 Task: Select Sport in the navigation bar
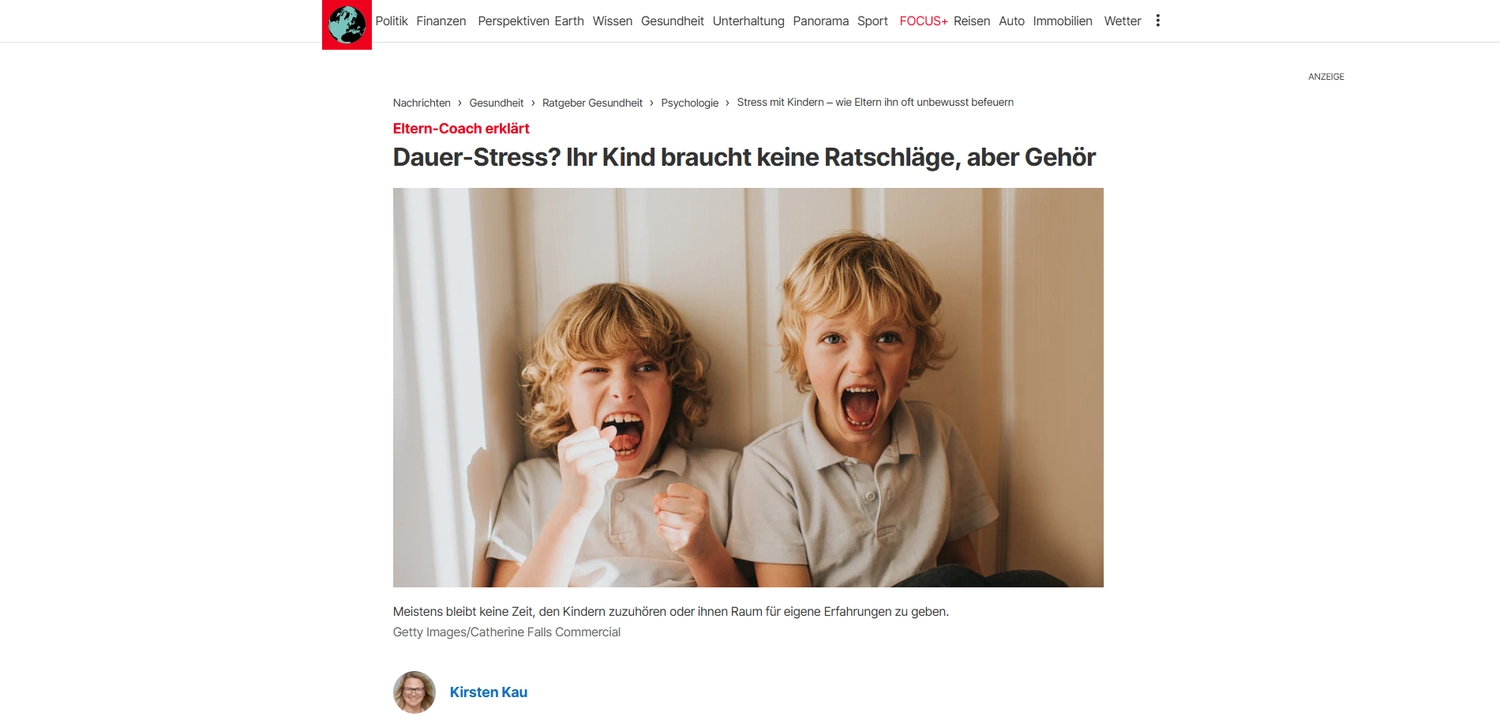tap(872, 21)
